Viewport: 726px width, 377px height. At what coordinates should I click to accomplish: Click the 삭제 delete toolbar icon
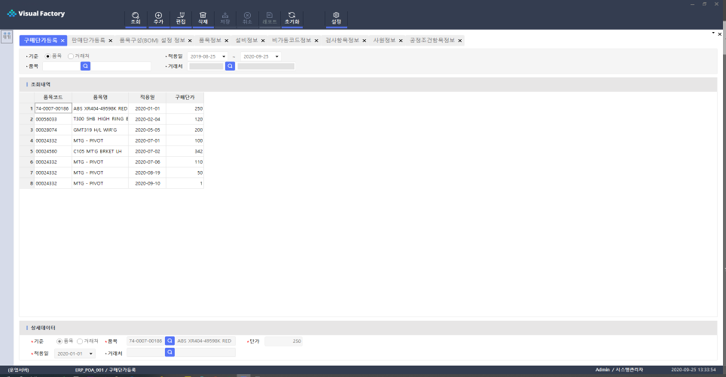[203, 18]
